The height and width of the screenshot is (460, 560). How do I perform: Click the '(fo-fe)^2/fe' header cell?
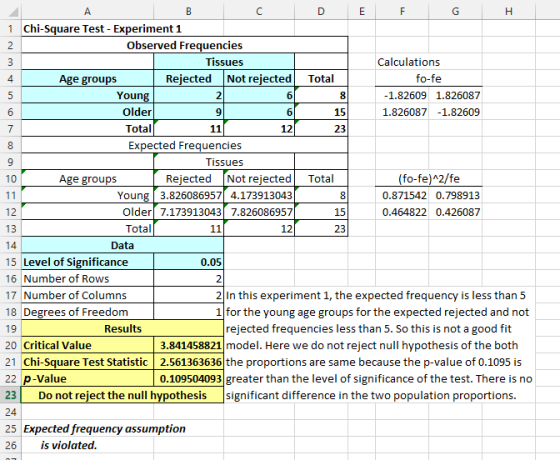pyautogui.click(x=429, y=179)
